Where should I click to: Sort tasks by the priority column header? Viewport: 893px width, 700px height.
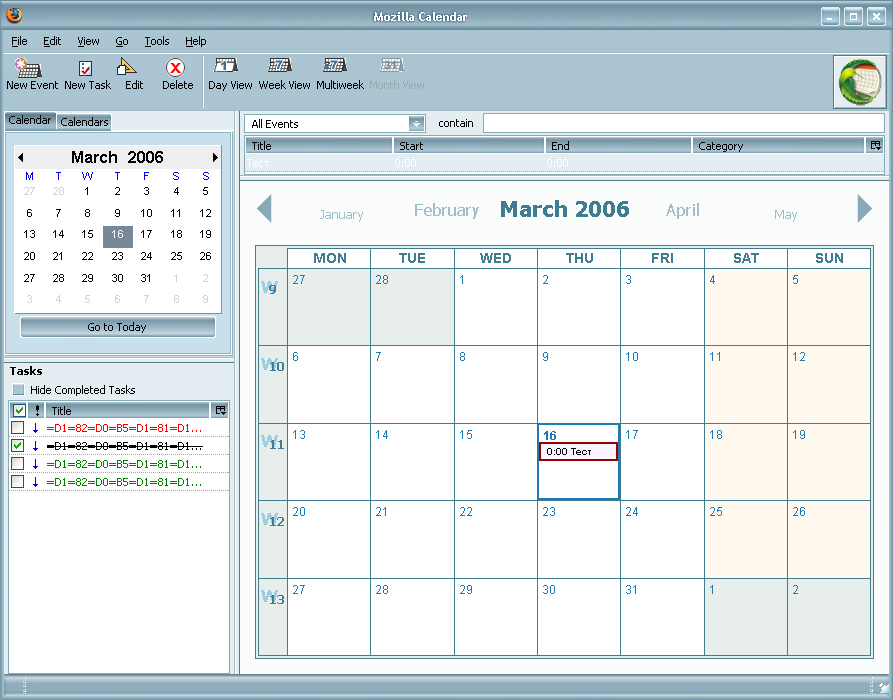pos(37,410)
